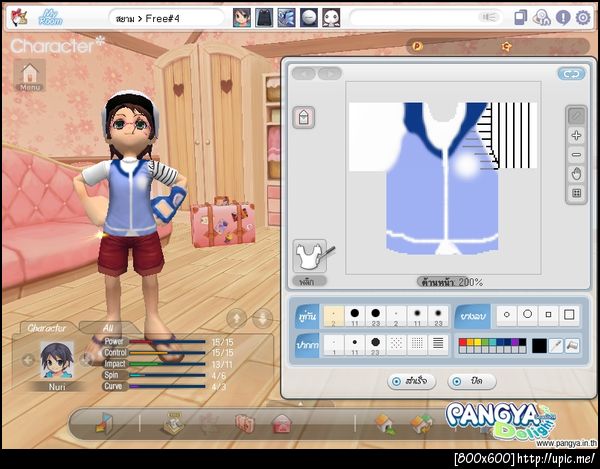This screenshot has width=600, height=469.
Task: Click the round up arrow button
Action: [236, 318]
